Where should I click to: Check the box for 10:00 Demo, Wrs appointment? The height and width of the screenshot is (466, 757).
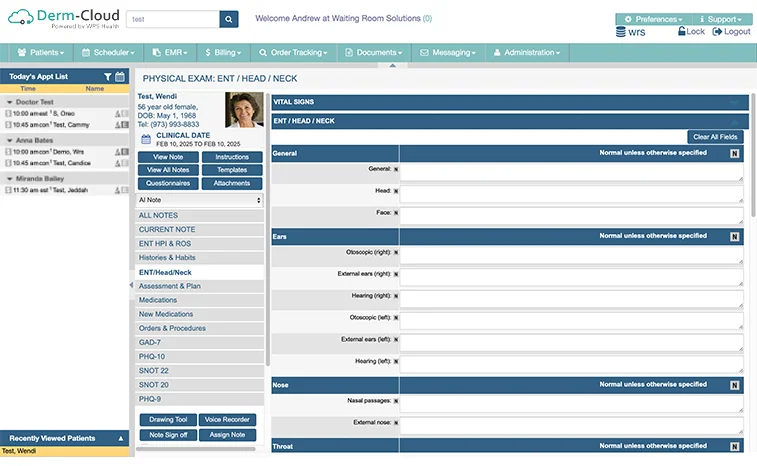click(8, 152)
